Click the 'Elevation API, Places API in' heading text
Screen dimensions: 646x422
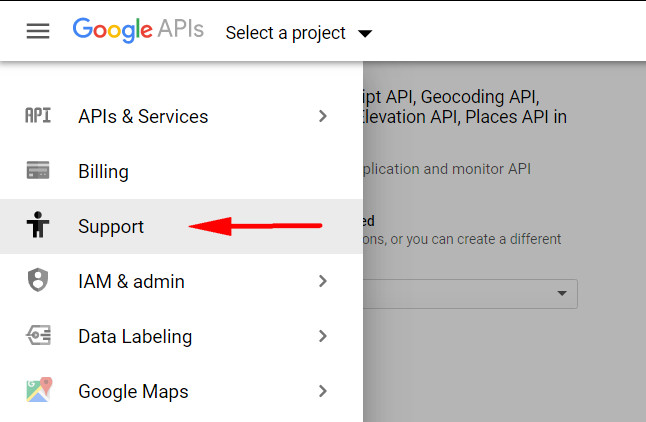click(465, 117)
